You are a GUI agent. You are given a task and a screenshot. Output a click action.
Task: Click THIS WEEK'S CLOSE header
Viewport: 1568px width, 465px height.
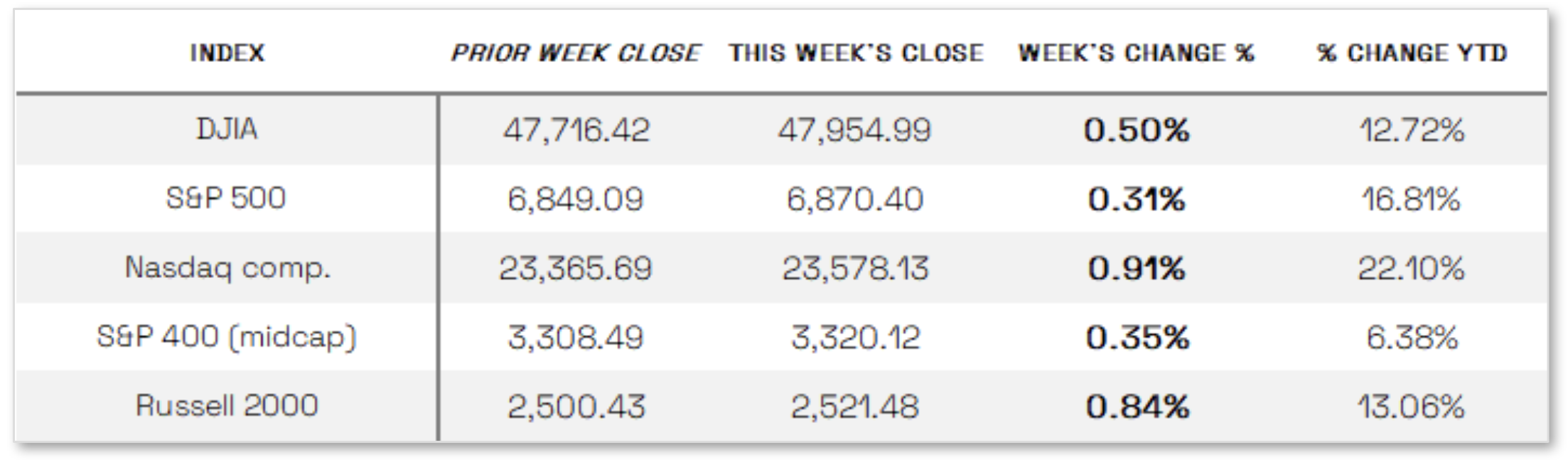click(856, 53)
